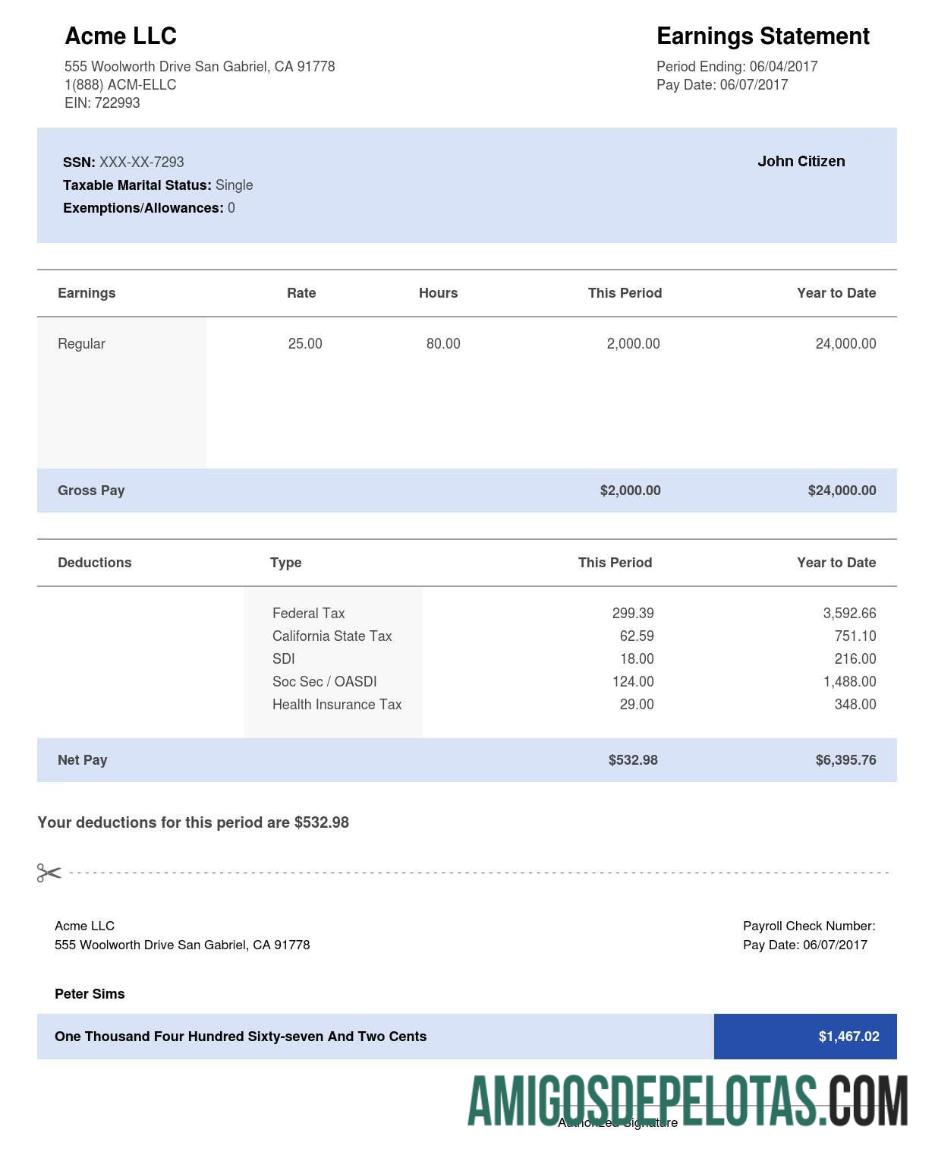935x1152 pixels.
Task: Select the Federal Tax deduction label
Action: tap(308, 613)
